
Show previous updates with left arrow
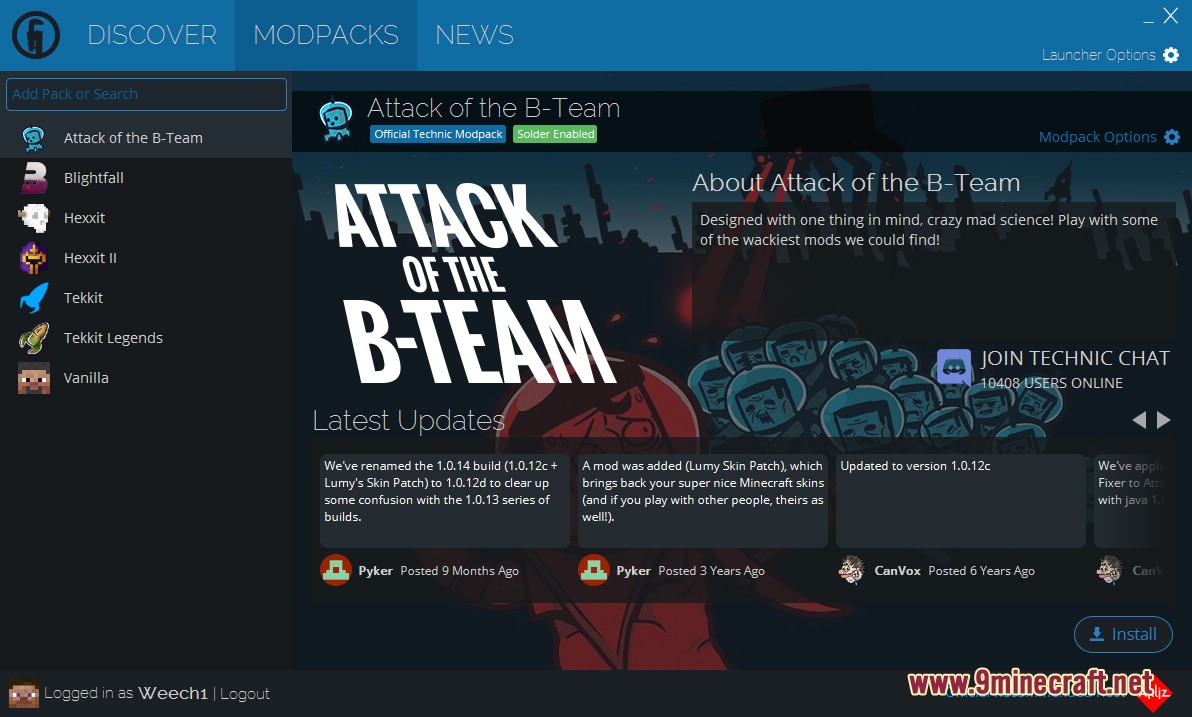click(x=1139, y=420)
